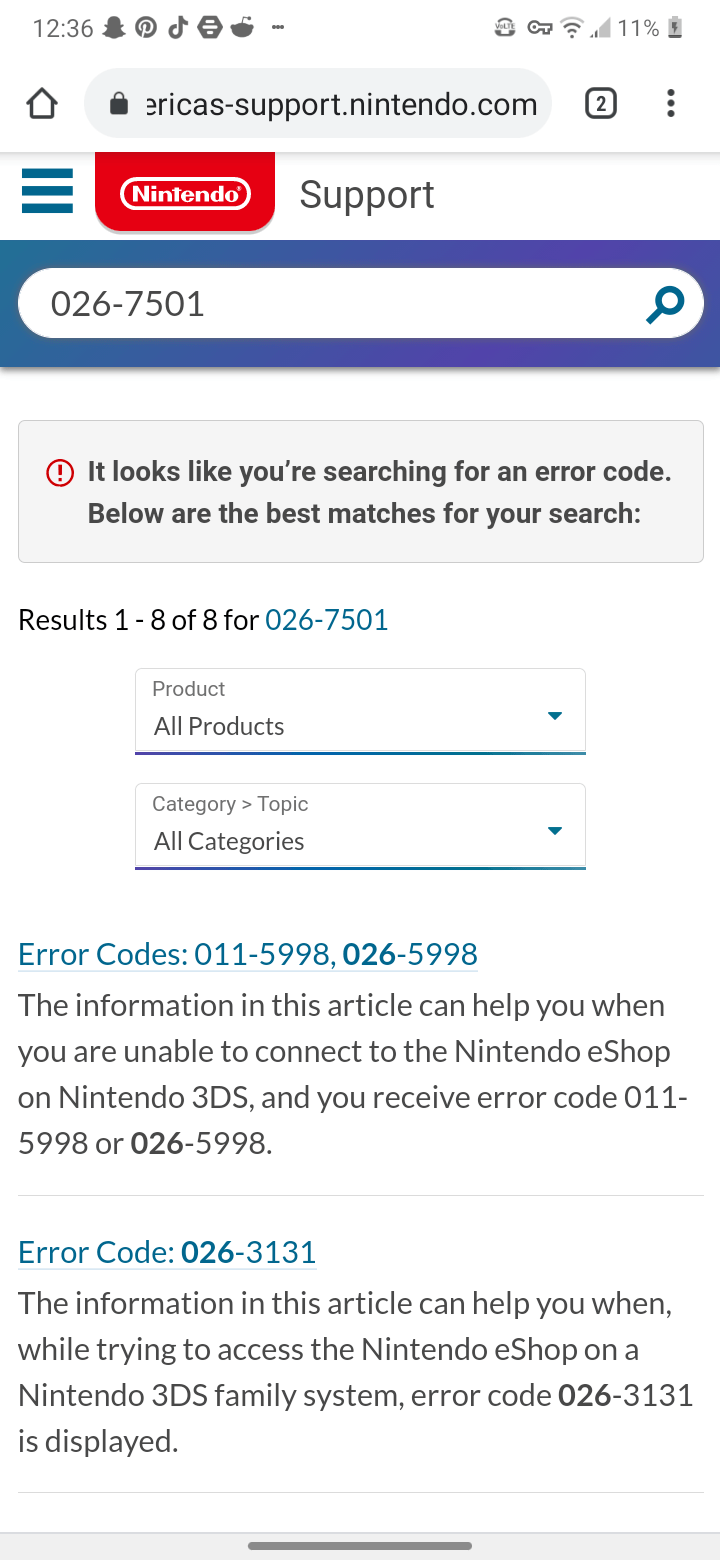Viewport: 720px width, 1560px height.
Task: Click the error code alert icon
Action: pyautogui.click(x=59, y=472)
